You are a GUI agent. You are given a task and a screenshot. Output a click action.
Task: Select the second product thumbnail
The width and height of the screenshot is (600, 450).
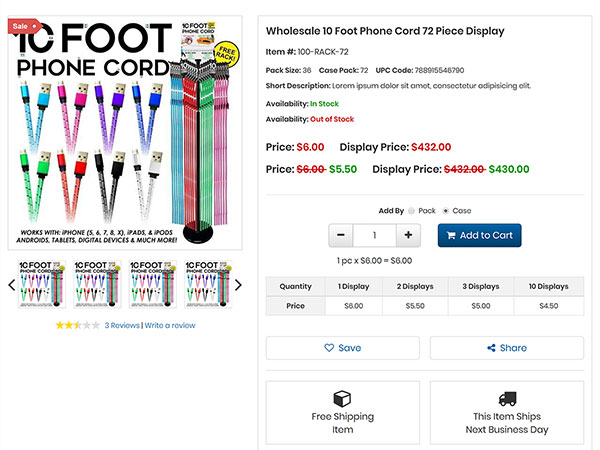click(x=98, y=284)
